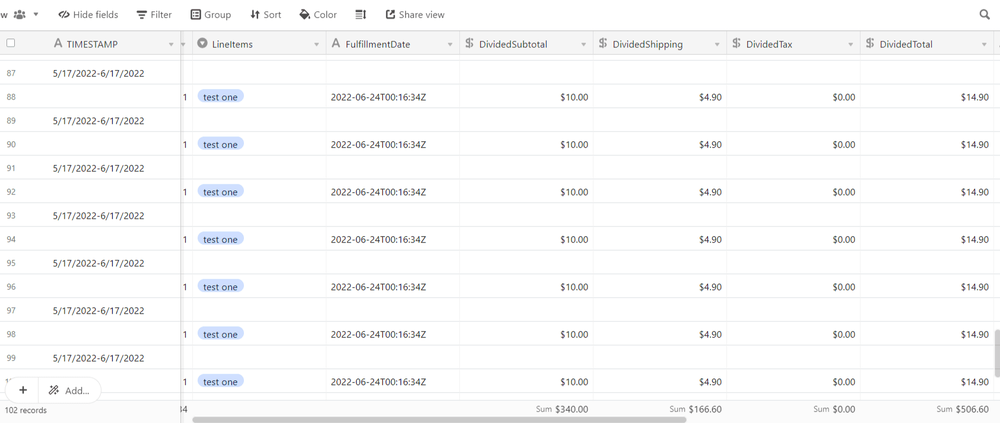Click the search magnifier icon
The image size is (1000, 423).
984,15
